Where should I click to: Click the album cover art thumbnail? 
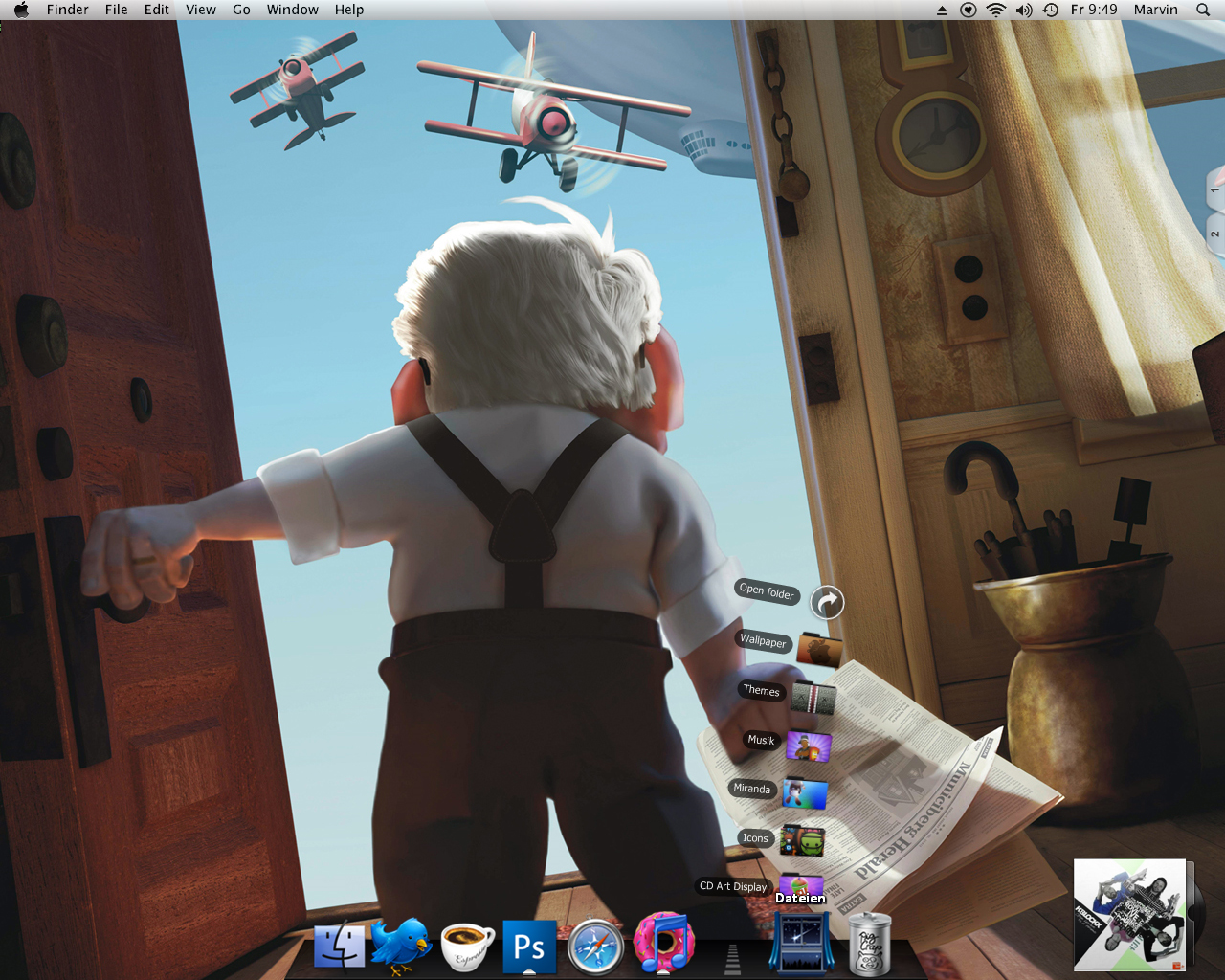[1129, 915]
